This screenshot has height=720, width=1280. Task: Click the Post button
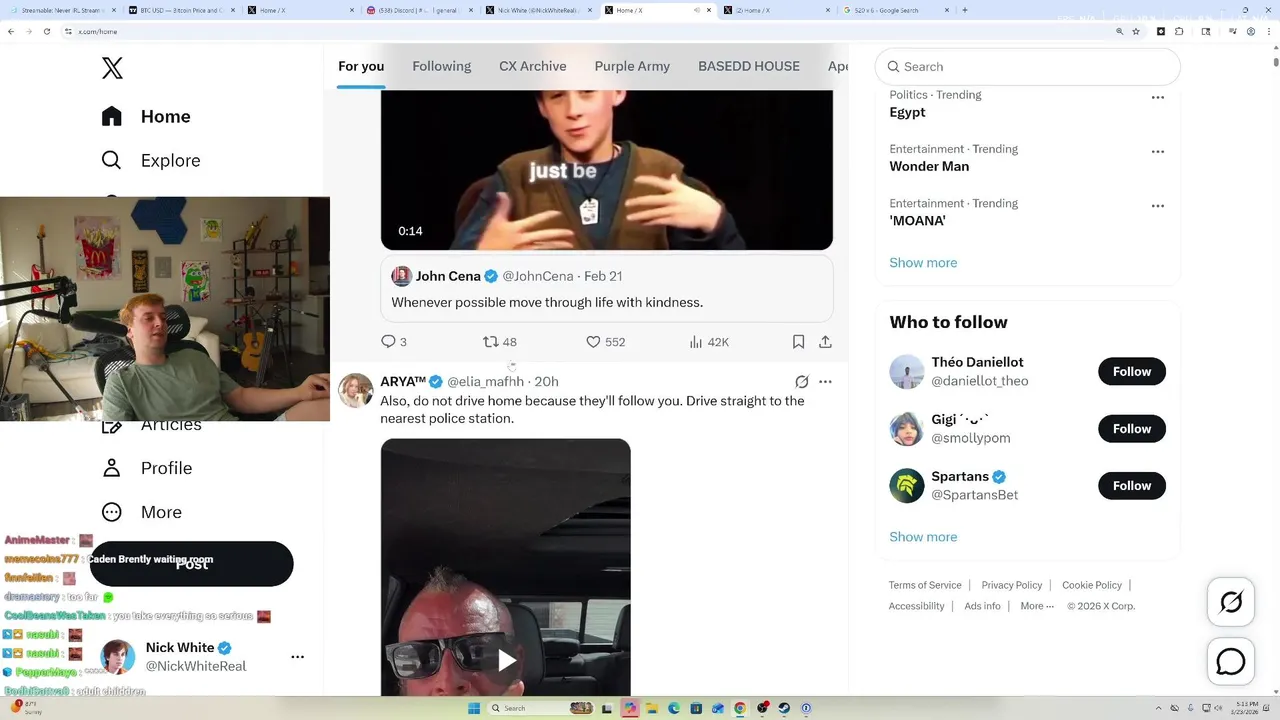(x=192, y=564)
